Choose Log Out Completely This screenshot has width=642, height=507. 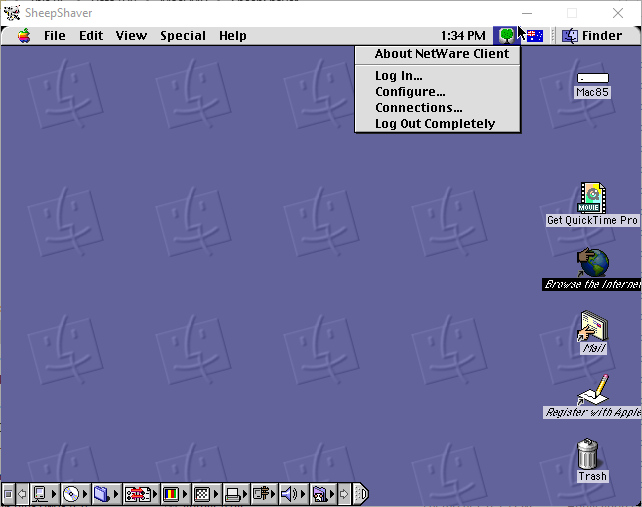[438, 124]
